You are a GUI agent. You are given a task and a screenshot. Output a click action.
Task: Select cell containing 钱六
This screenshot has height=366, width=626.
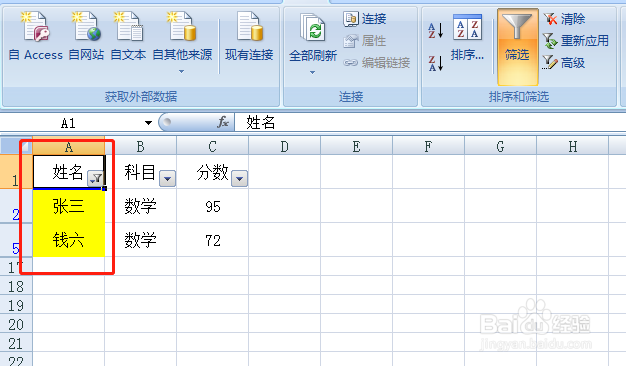(x=69, y=240)
